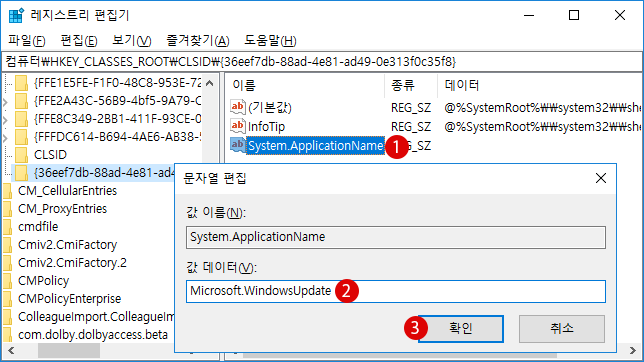Expand the {FFFDC614-B694 tree node

pos(5,137)
